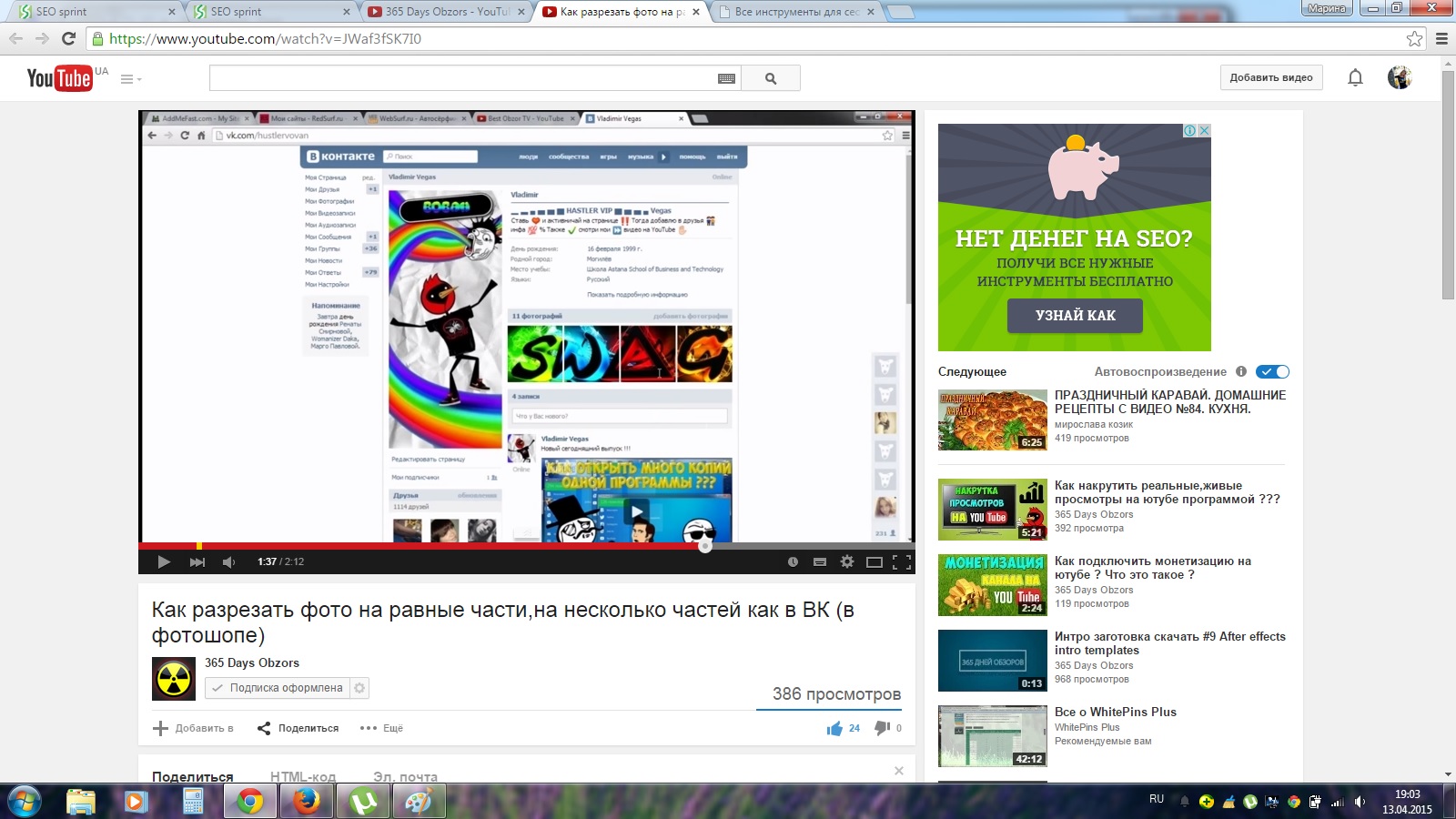Image resolution: width=1456 pixels, height=819 pixels.
Task: Open the account avatar menu
Action: (x=1399, y=77)
